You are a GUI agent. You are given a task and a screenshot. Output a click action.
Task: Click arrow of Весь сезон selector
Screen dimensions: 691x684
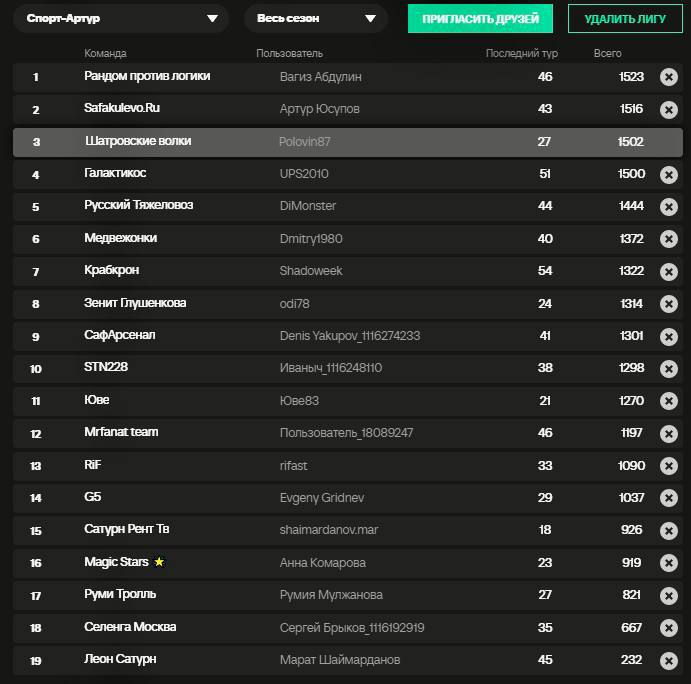371,19
